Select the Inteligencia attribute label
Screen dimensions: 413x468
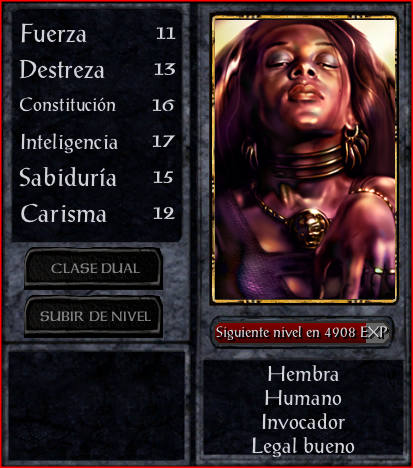point(69,142)
